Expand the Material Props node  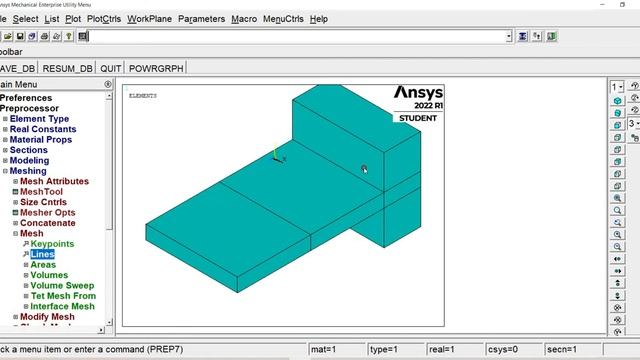tap(5, 140)
